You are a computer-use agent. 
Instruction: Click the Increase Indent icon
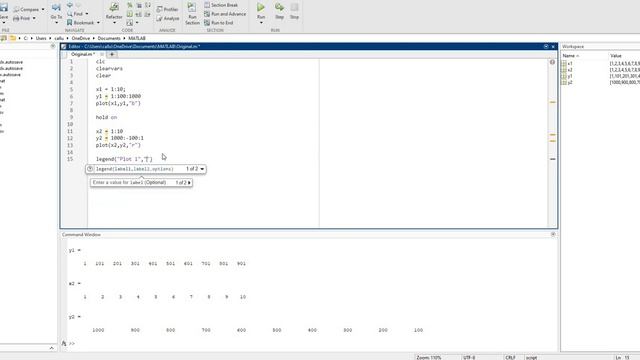[139, 14]
